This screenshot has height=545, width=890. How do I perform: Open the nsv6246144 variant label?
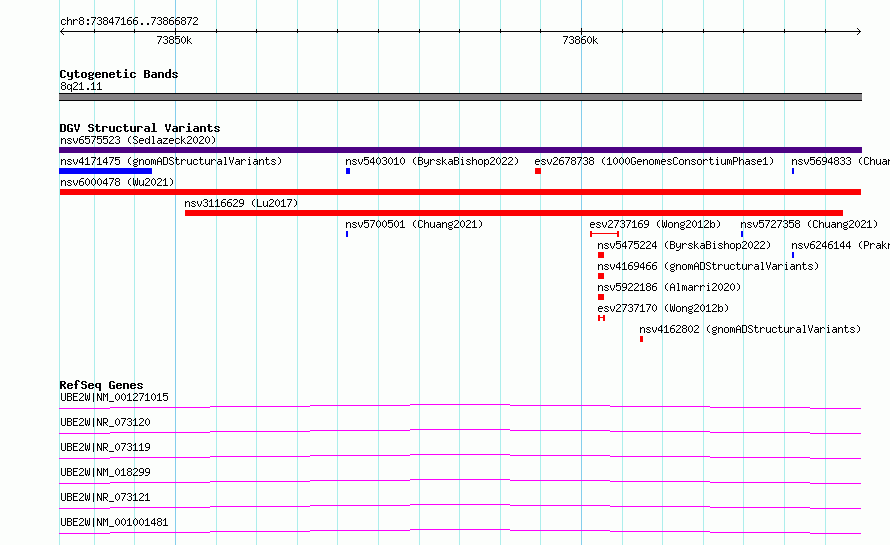(841, 245)
